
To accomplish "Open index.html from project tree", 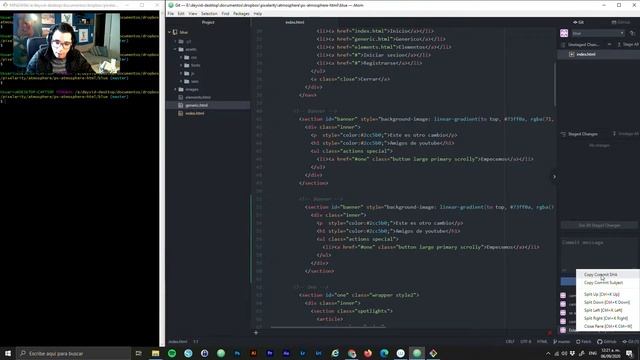I will pyautogui.click(x=195, y=113).
